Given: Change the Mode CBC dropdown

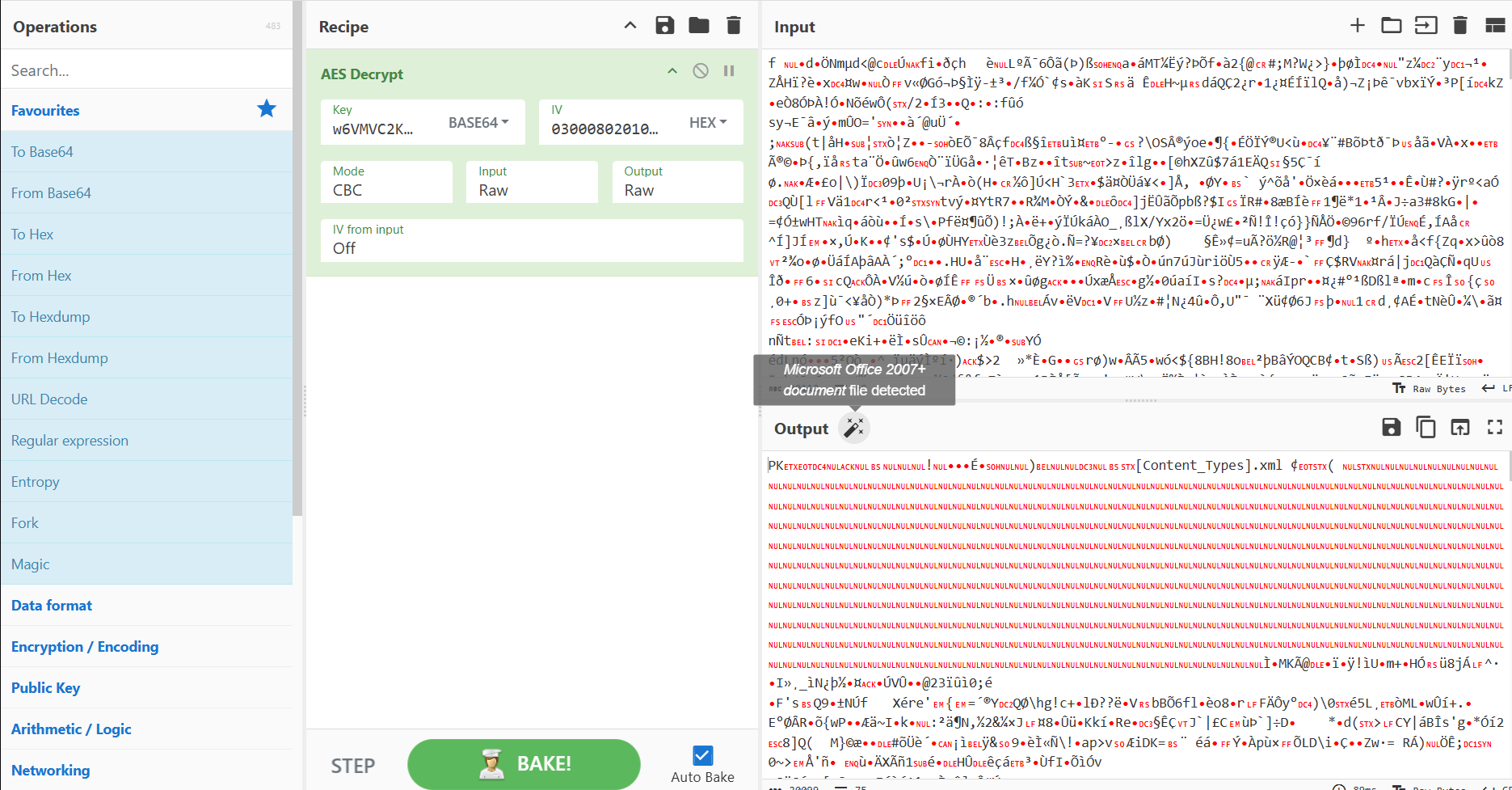Looking at the screenshot, I should pyautogui.click(x=386, y=182).
